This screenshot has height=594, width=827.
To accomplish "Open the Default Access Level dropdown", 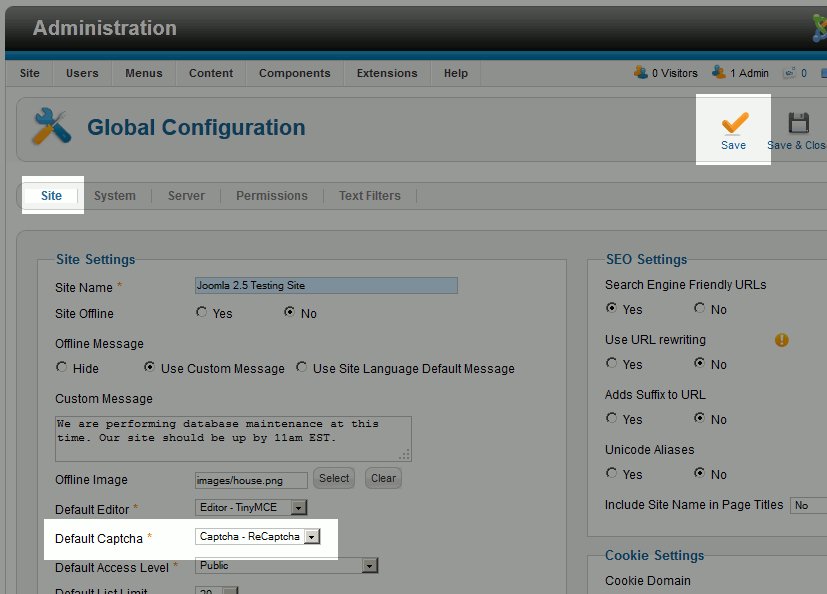I will 369,566.
